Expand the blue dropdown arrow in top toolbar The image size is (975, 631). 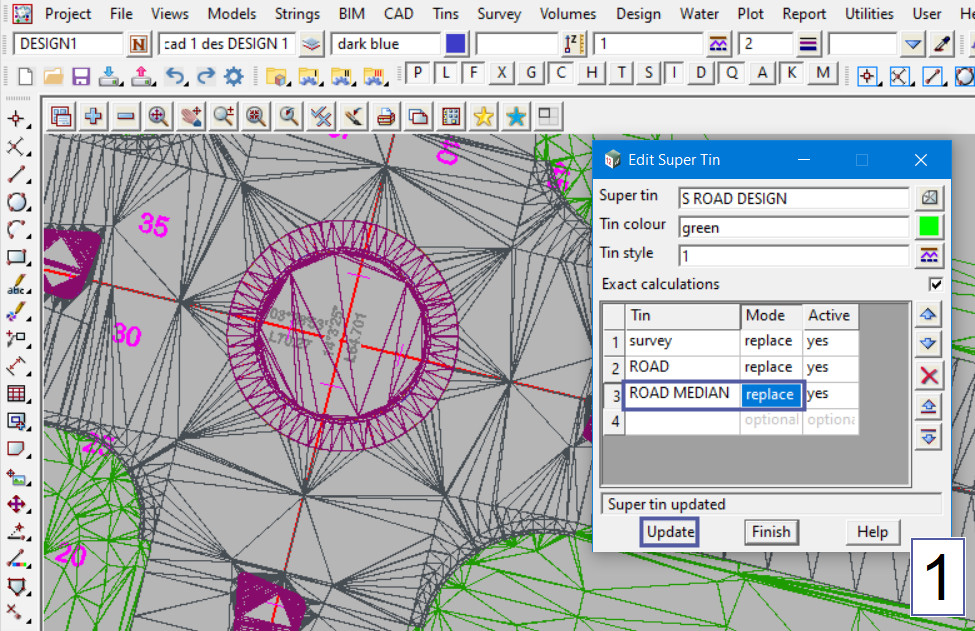912,44
